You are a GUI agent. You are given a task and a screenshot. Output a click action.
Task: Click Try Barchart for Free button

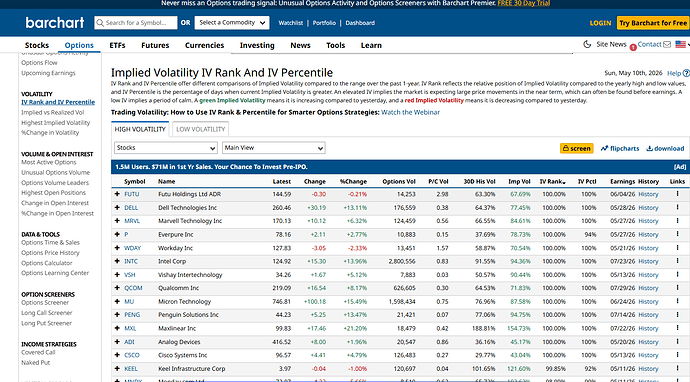653,23
